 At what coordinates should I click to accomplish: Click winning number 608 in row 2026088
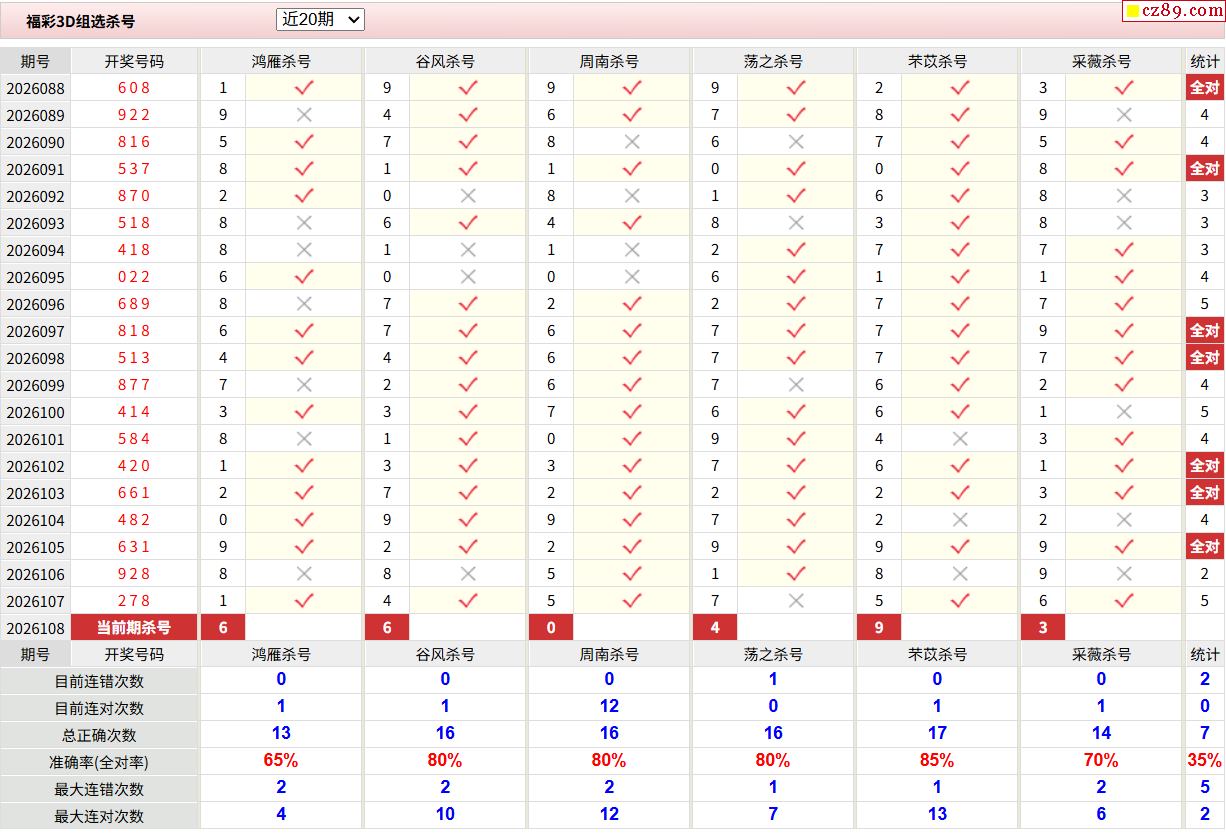click(x=134, y=88)
